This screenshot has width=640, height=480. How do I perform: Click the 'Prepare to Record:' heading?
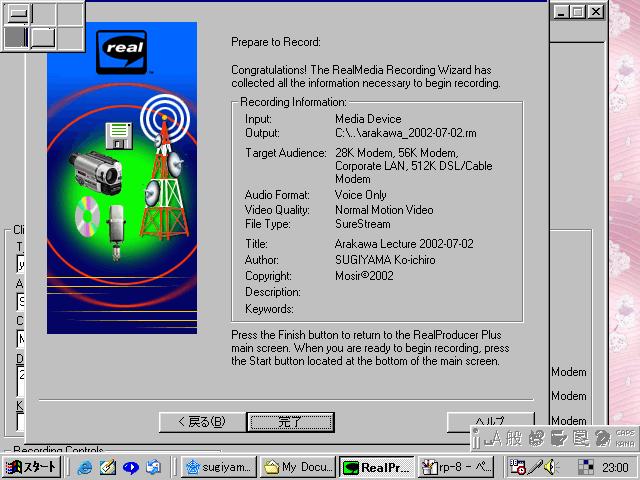point(276,42)
